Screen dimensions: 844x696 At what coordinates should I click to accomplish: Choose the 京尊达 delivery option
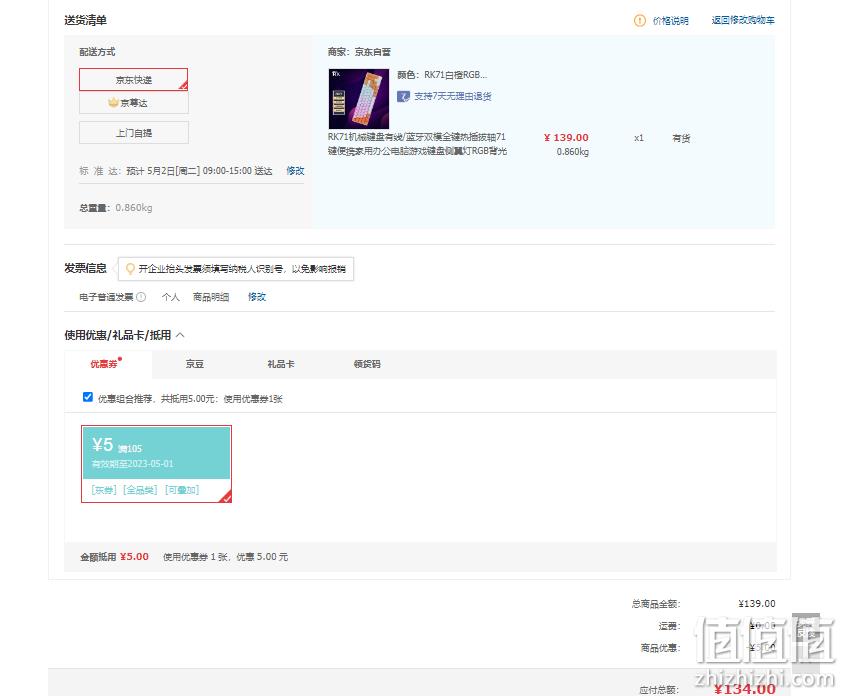point(133,102)
